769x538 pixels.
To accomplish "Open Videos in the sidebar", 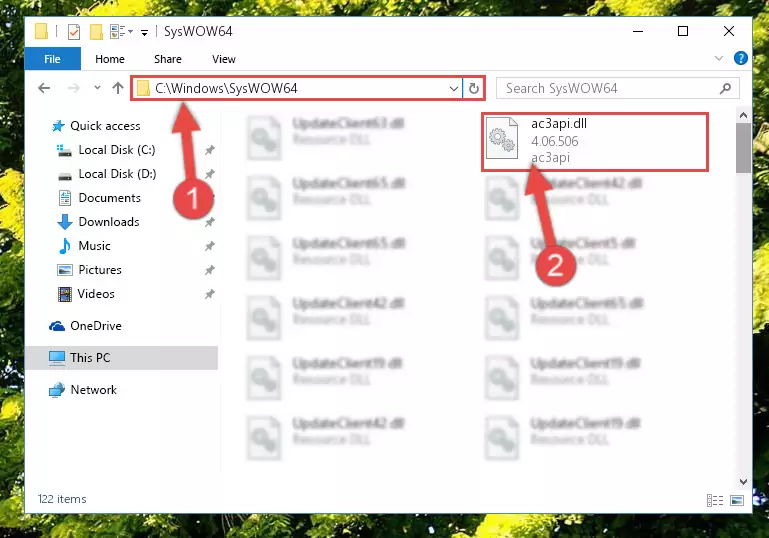I will tap(96, 294).
